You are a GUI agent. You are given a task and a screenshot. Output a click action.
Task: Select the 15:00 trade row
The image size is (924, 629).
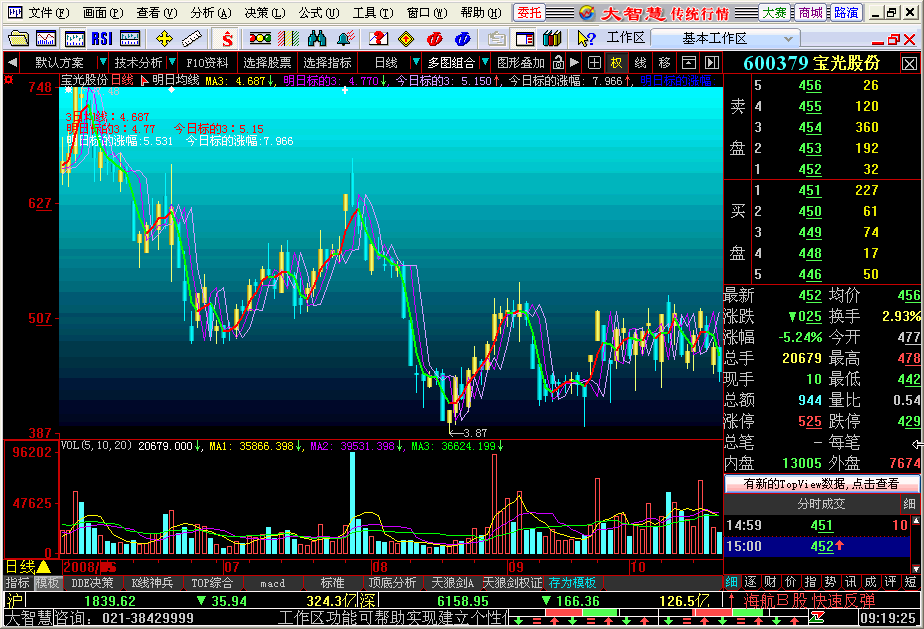click(817, 546)
